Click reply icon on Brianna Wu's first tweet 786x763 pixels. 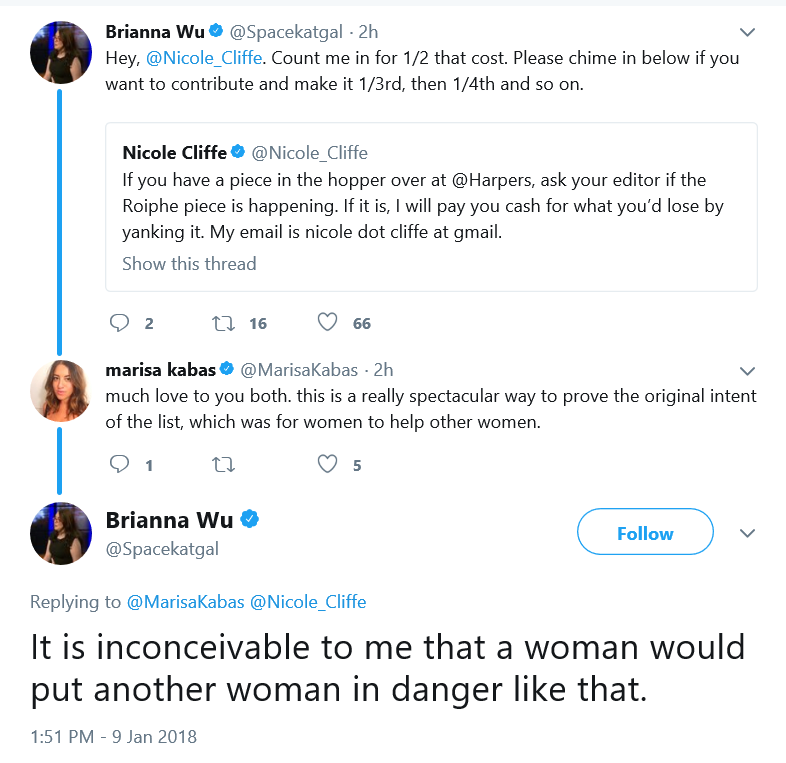119,323
